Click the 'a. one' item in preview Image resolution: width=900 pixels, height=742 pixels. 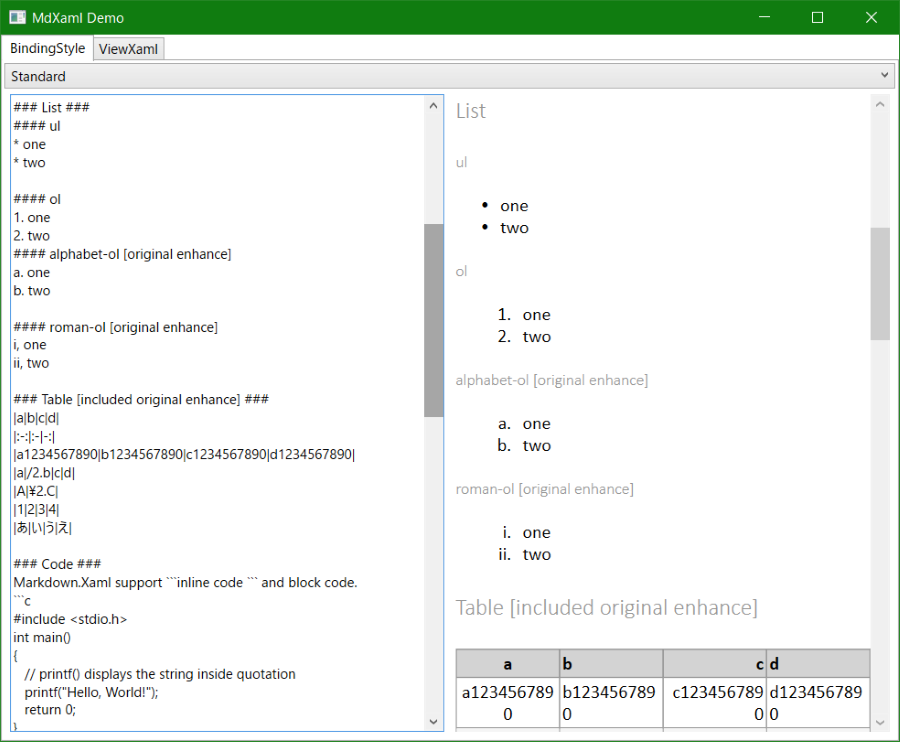pyautogui.click(x=524, y=424)
